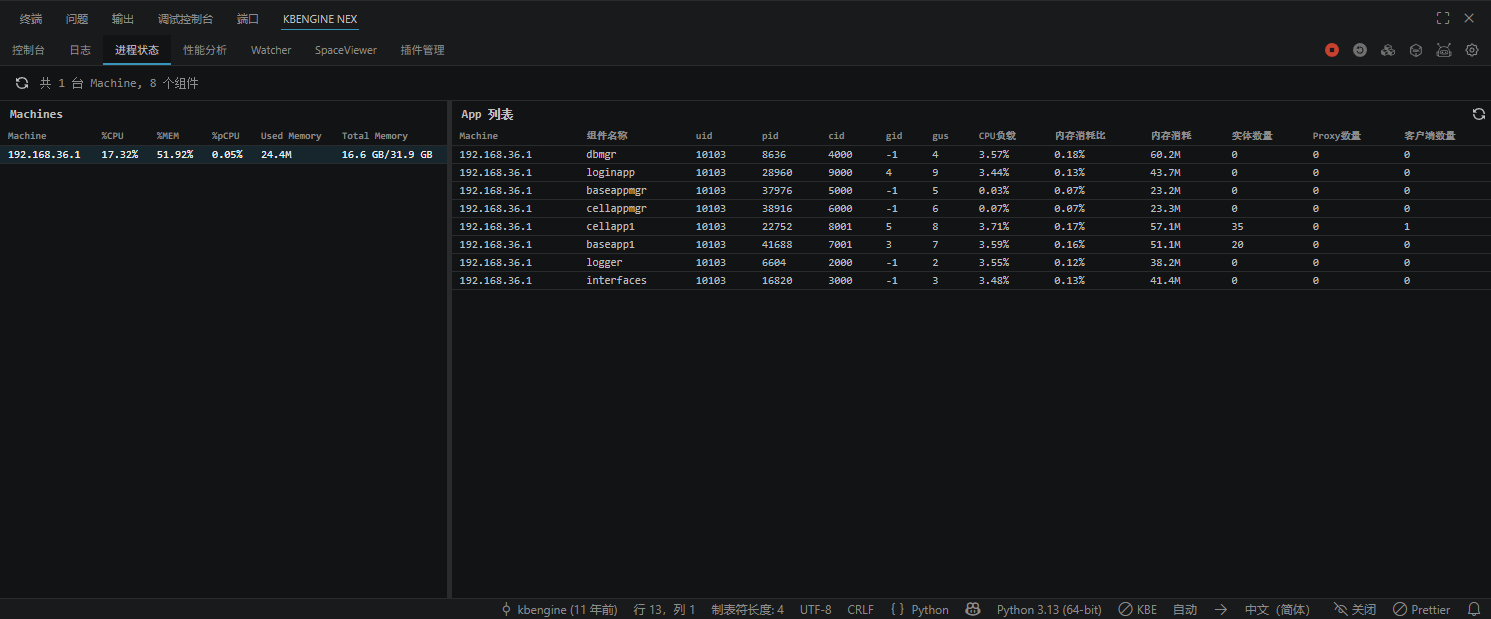Open the Watcher sub-tab
This screenshot has height=619, width=1491.
point(271,50)
